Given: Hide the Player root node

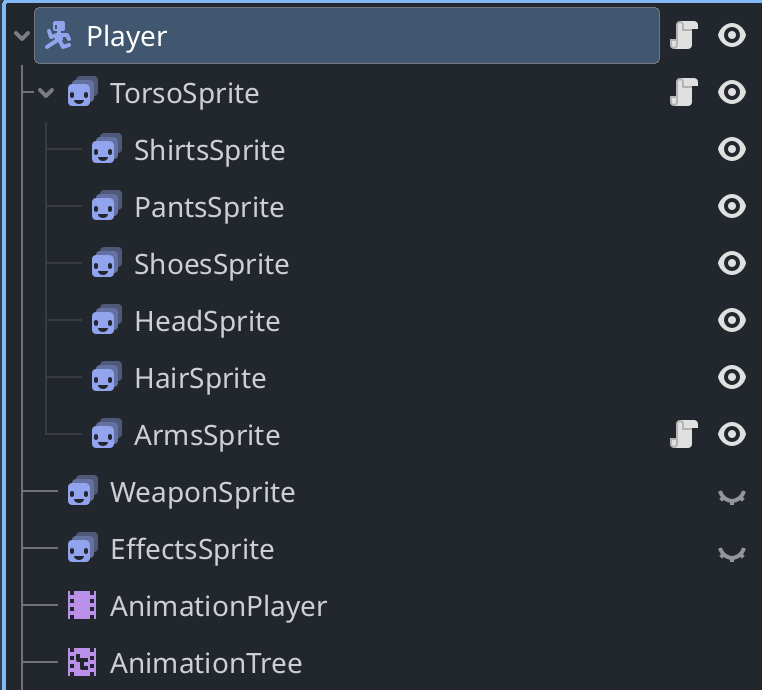Looking at the screenshot, I should click(732, 36).
